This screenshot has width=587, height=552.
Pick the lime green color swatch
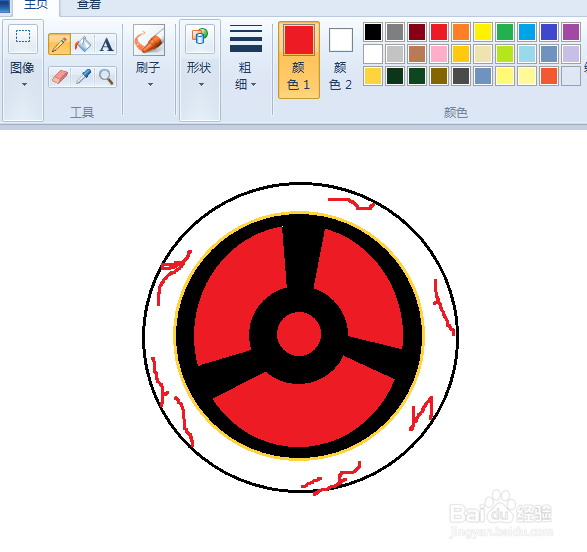pyautogui.click(x=505, y=54)
